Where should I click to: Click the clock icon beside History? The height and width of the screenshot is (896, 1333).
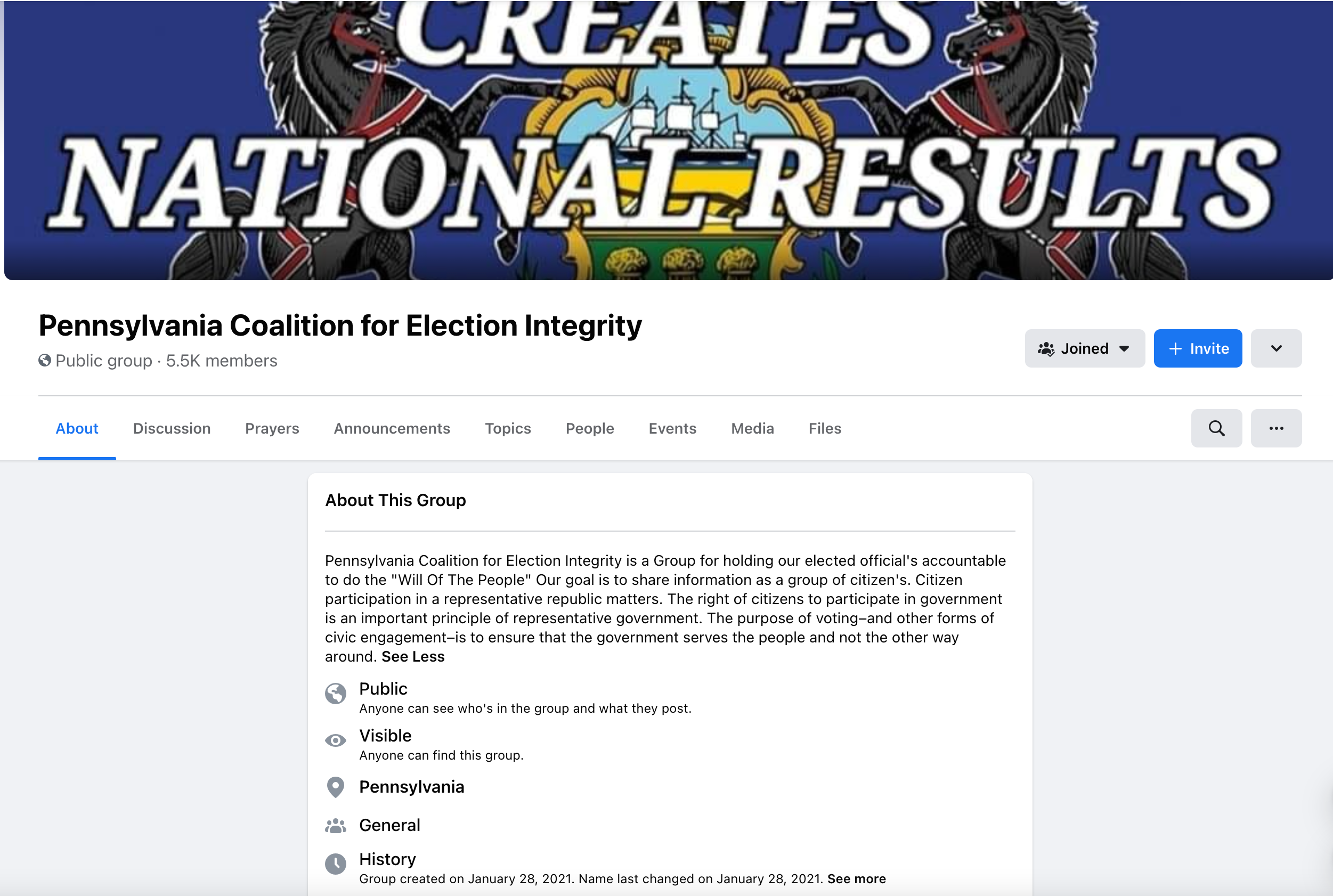tap(336, 864)
